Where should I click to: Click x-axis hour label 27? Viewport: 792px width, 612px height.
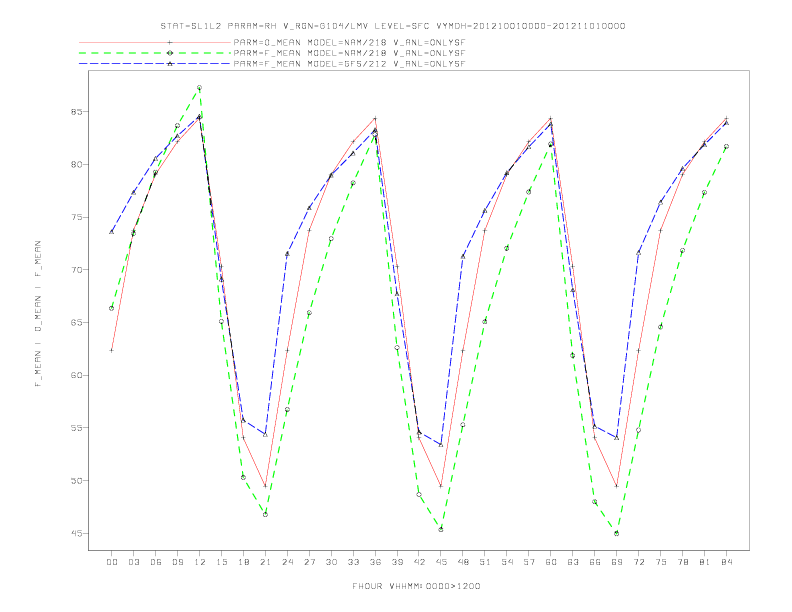click(309, 562)
